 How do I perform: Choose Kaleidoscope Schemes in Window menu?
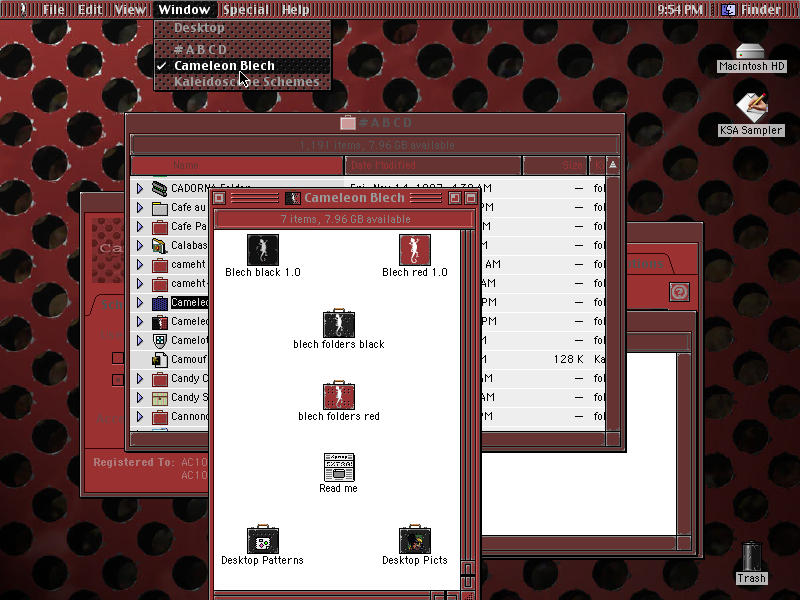(x=243, y=82)
